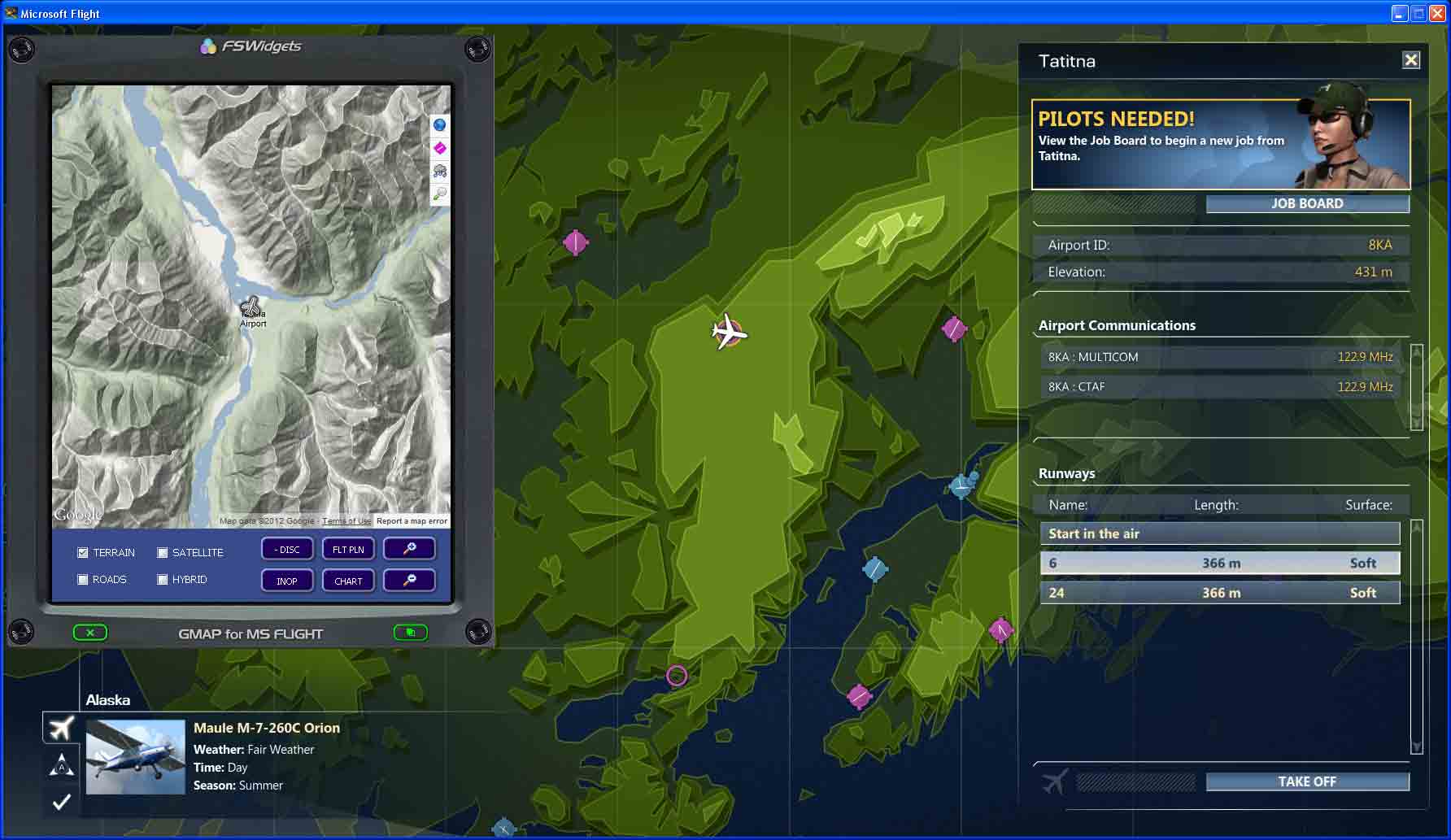Minimize the Microsoft Flight window
Image resolution: width=1451 pixels, height=840 pixels.
1399,13
